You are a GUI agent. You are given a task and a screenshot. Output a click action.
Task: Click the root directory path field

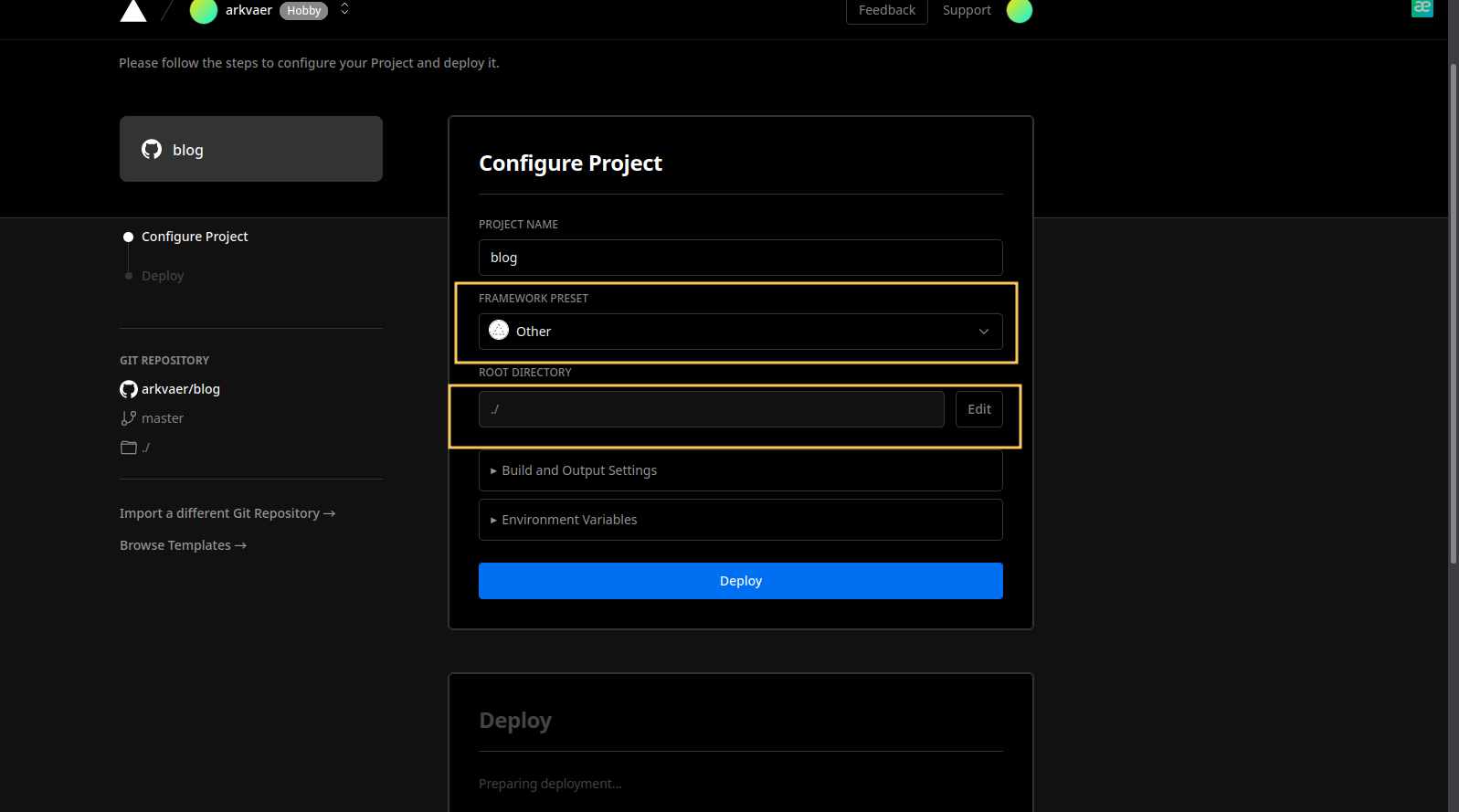point(711,409)
